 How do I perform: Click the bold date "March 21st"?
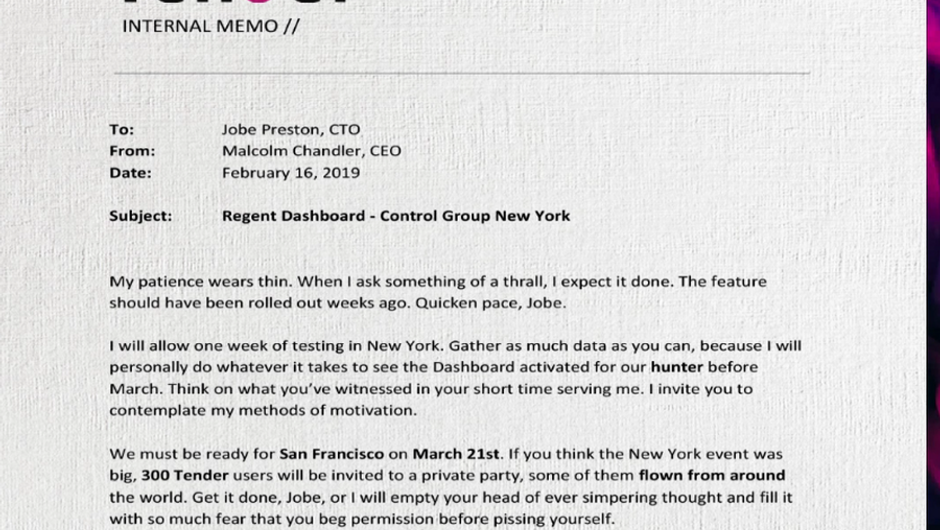pyautogui.click(x=449, y=454)
